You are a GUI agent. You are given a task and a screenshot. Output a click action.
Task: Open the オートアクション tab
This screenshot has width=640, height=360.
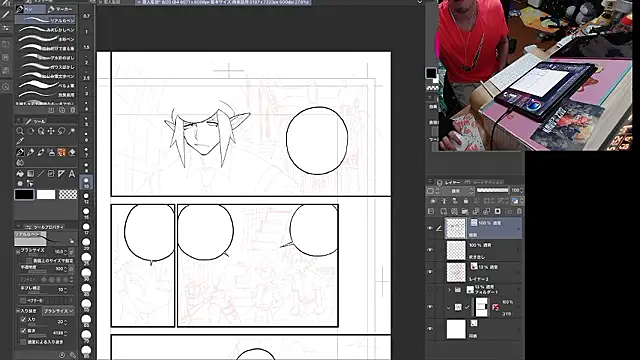484,182
